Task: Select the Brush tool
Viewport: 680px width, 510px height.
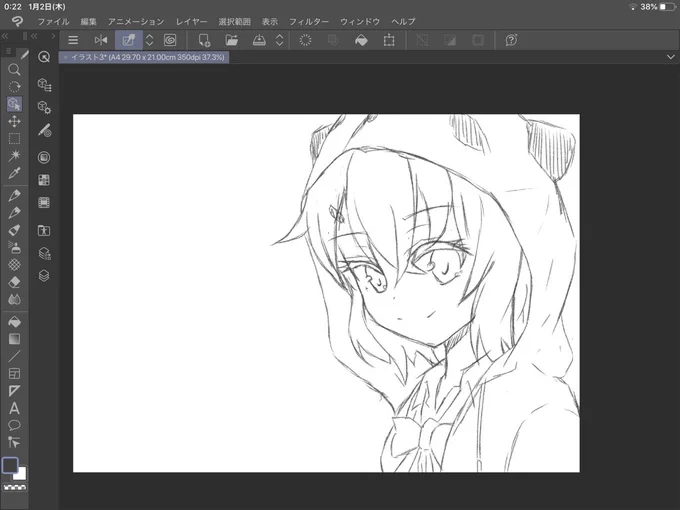Action: pos(14,230)
